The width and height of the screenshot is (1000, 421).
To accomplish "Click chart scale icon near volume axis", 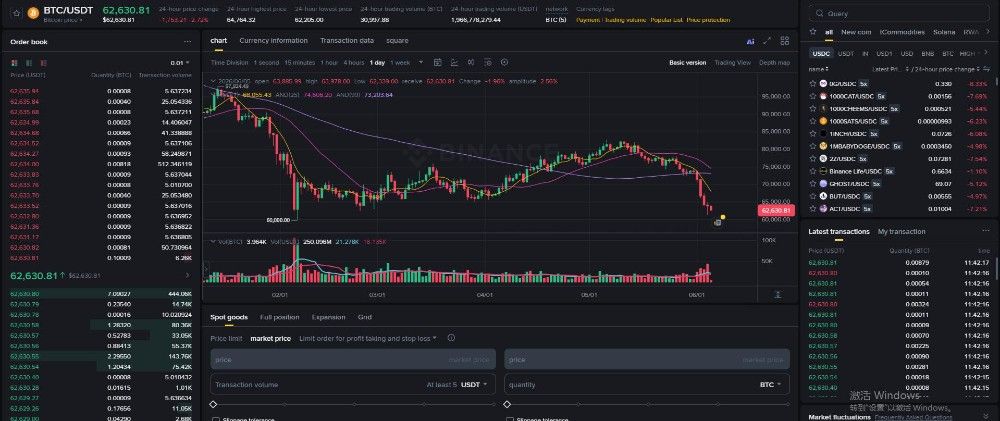I will [x=777, y=294].
